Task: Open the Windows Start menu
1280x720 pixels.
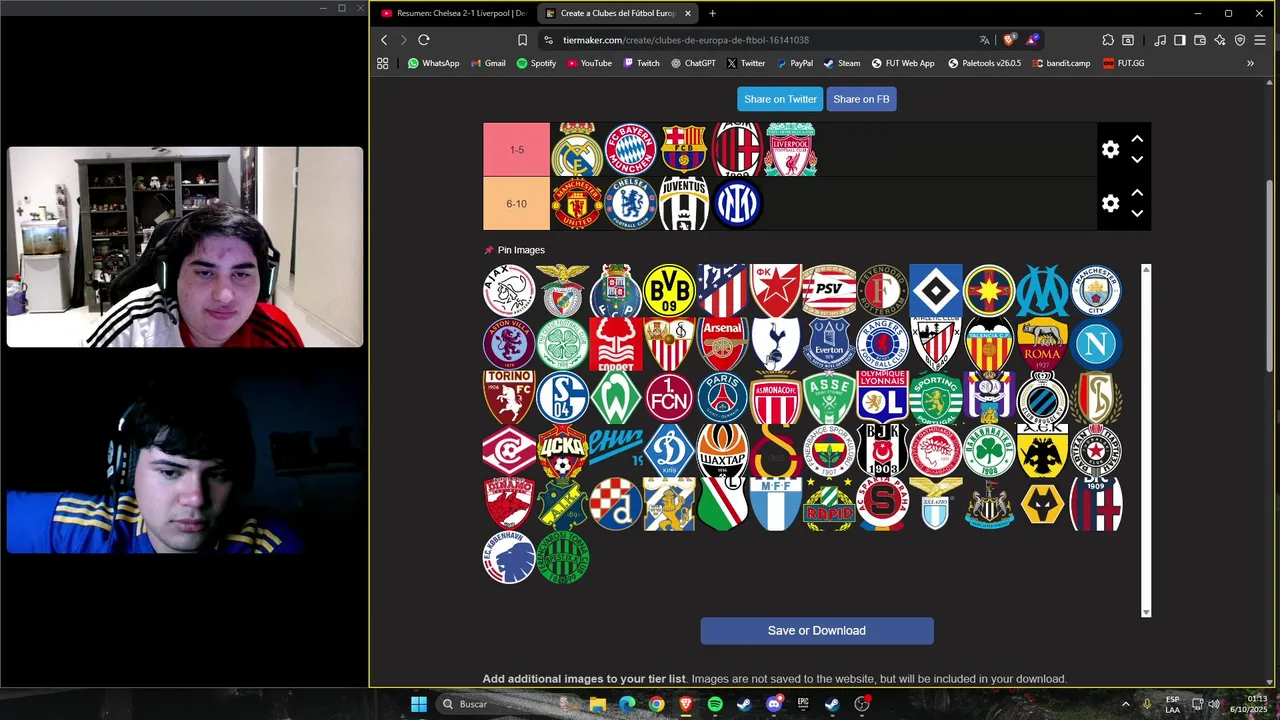Action: (419, 704)
